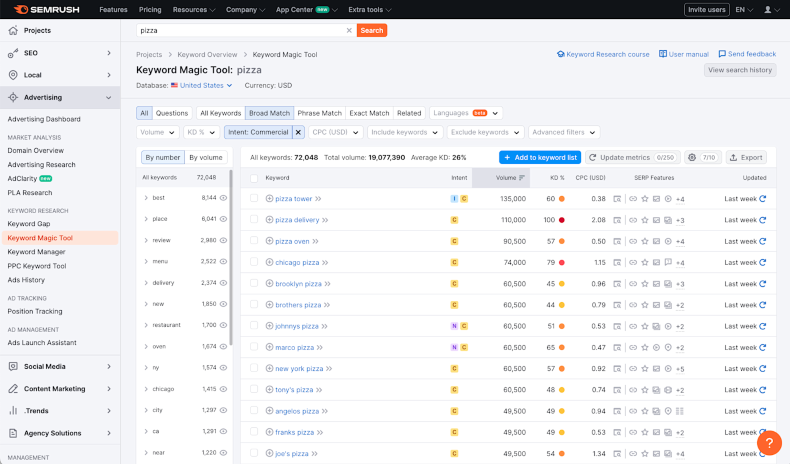Open the User manual link
Image resolution: width=790 pixels, height=464 pixels.
(x=684, y=54)
